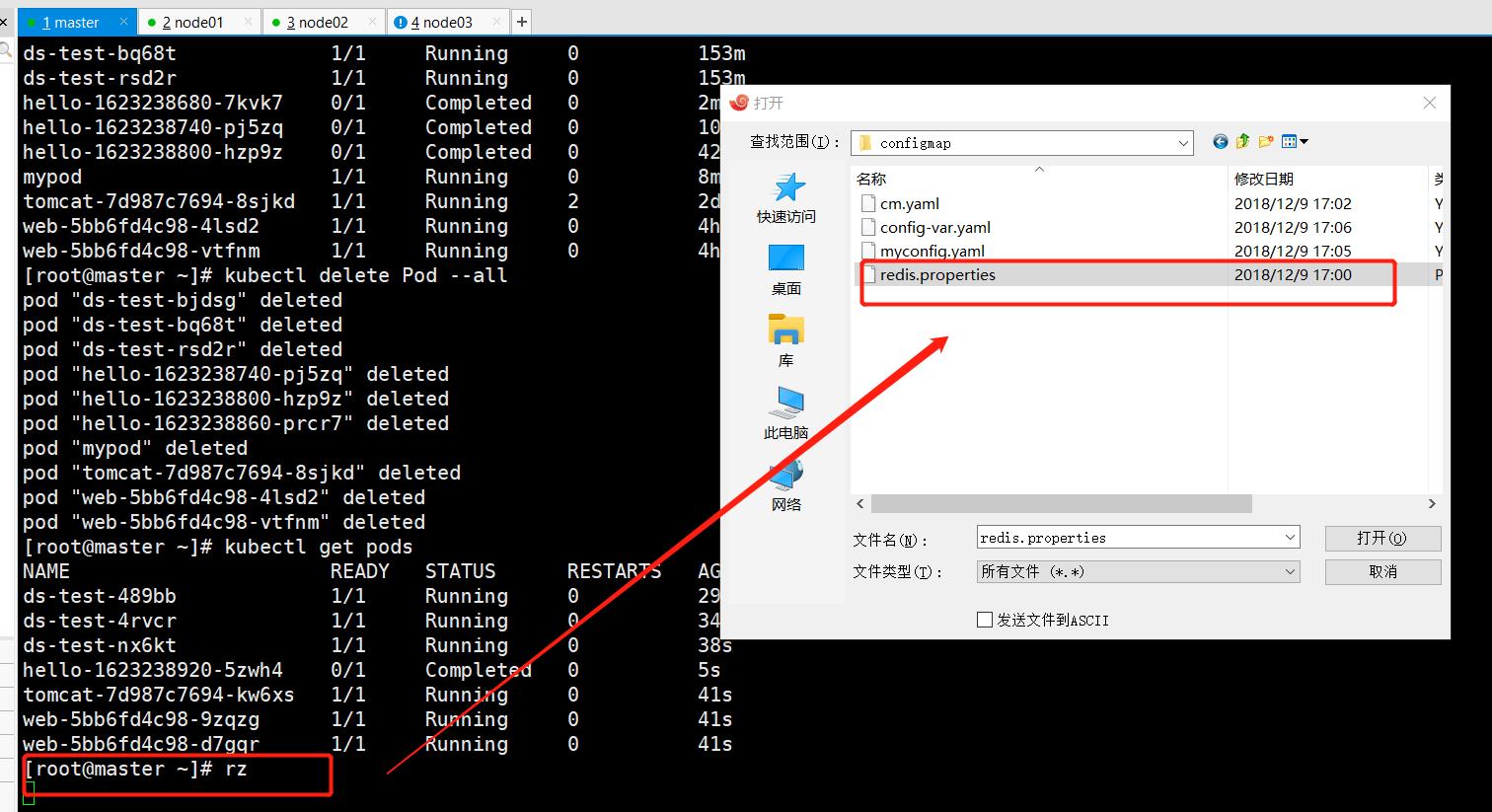Select Desktop (桌面) in places bar
The image size is (1492, 812).
[x=785, y=270]
